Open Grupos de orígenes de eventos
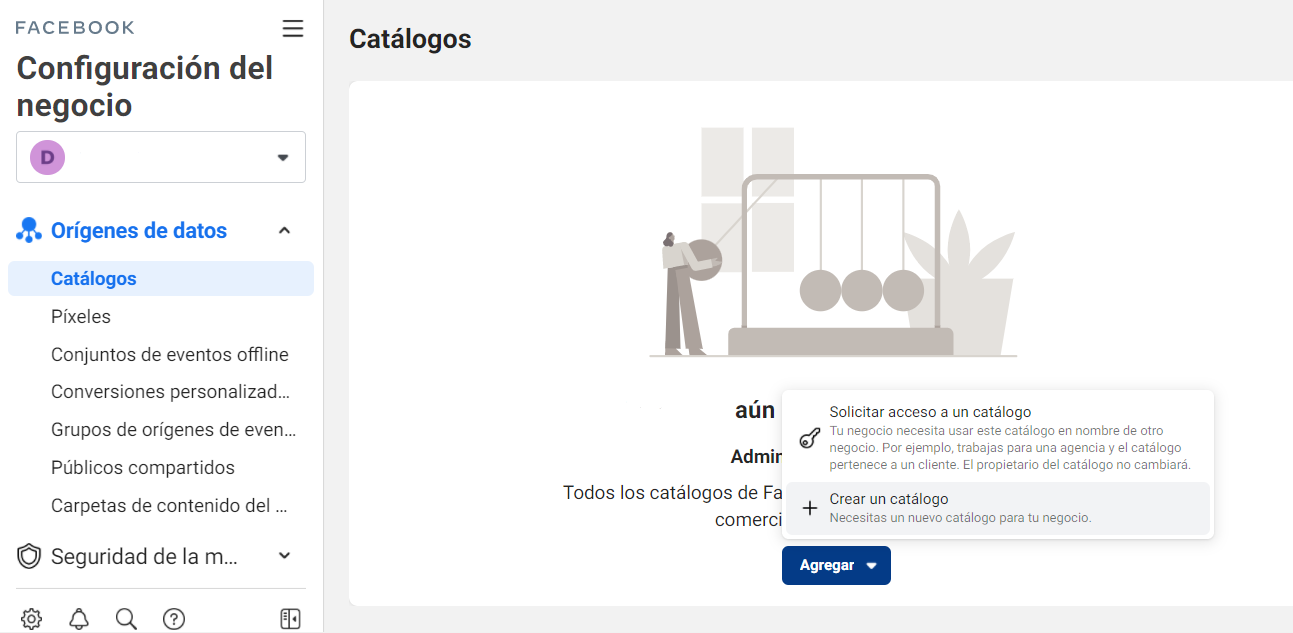Image resolution: width=1293 pixels, height=633 pixels. point(173,430)
